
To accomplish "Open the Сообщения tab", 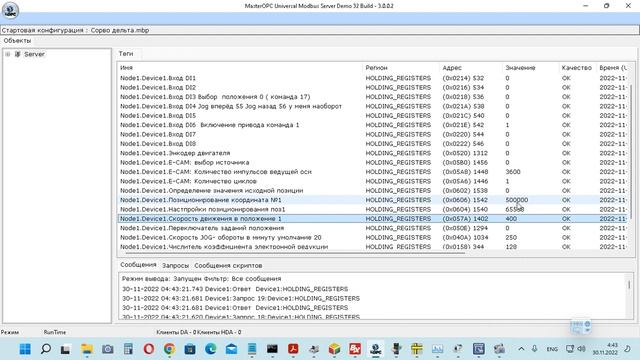I will (x=138, y=265).
